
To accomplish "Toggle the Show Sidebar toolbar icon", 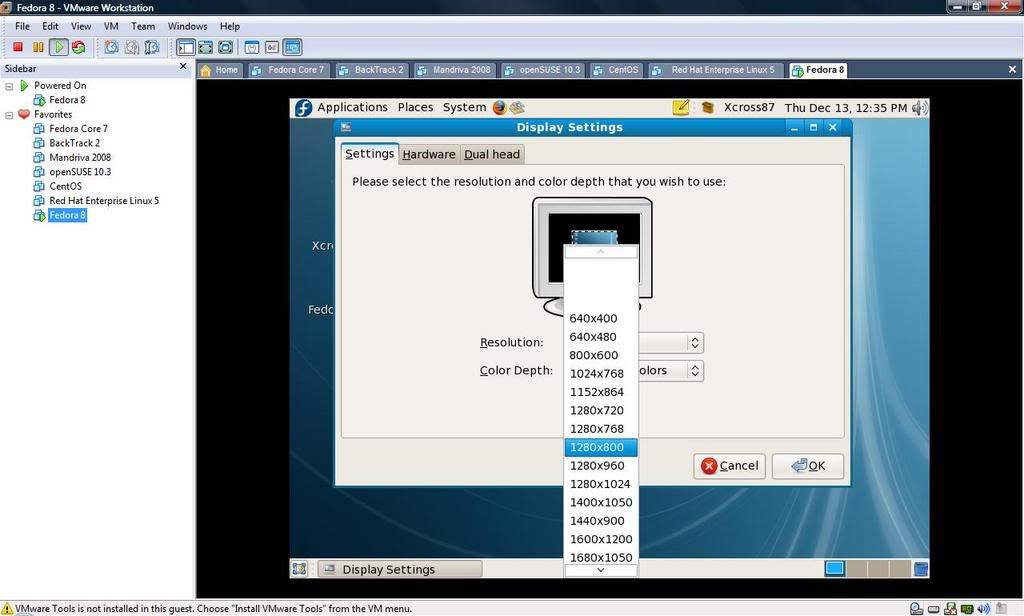I will tap(185, 47).
